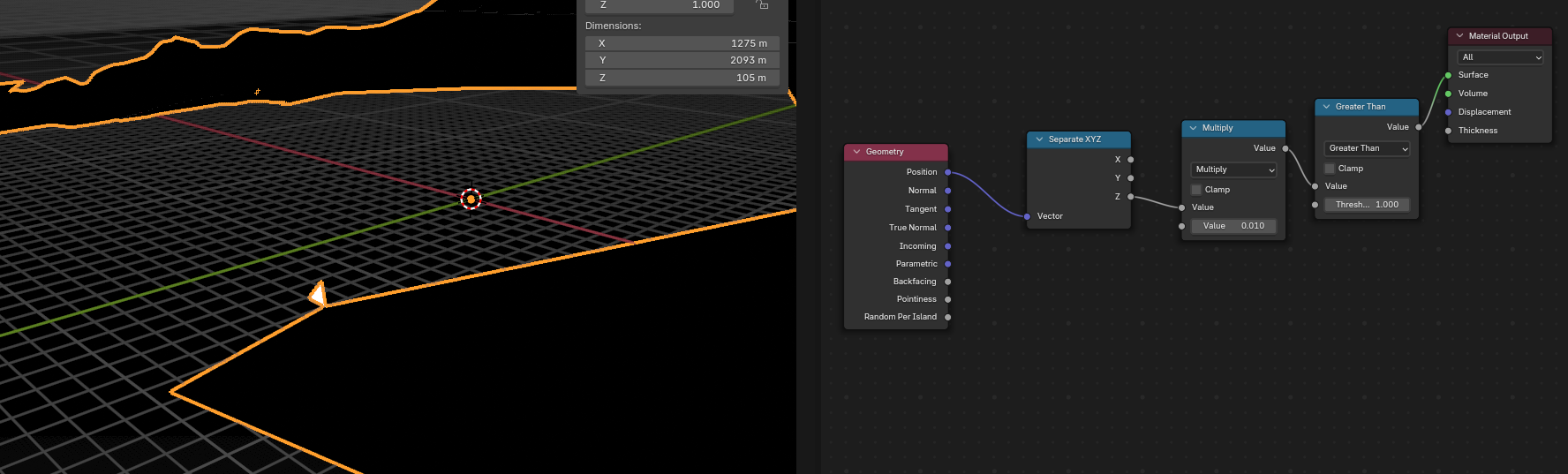Toggle the Z scale lock icon

763,5
